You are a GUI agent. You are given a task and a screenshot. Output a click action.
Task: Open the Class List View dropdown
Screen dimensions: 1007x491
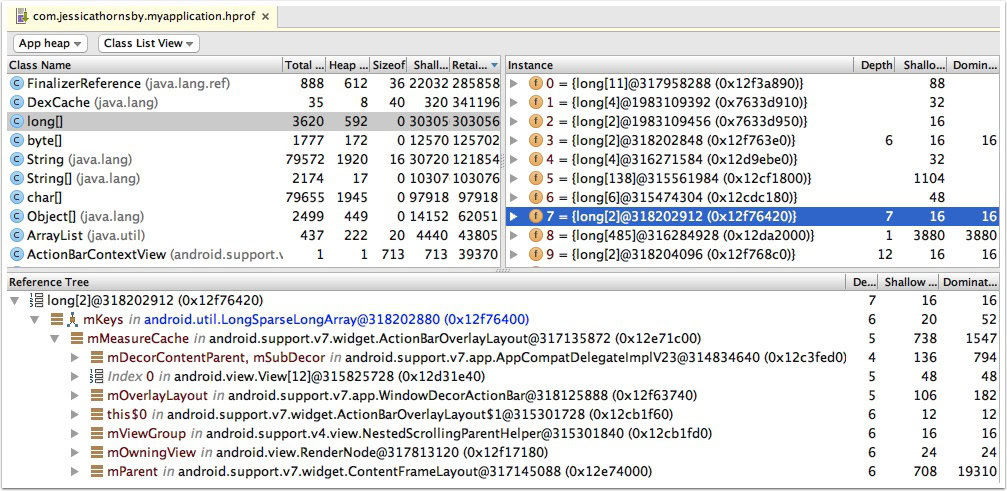148,43
